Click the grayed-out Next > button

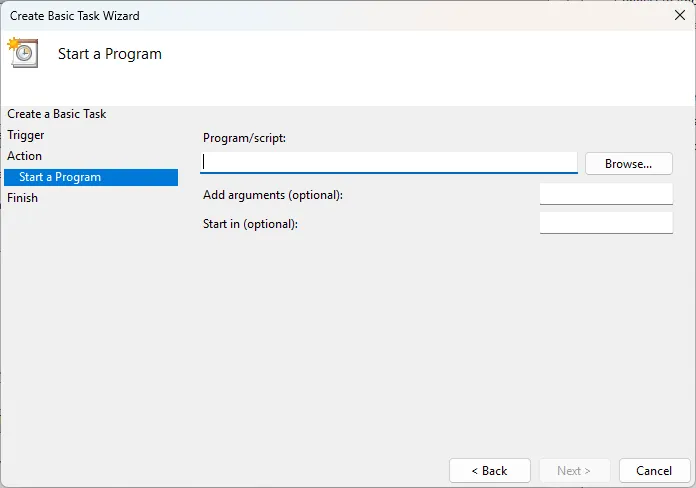(574, 470)
